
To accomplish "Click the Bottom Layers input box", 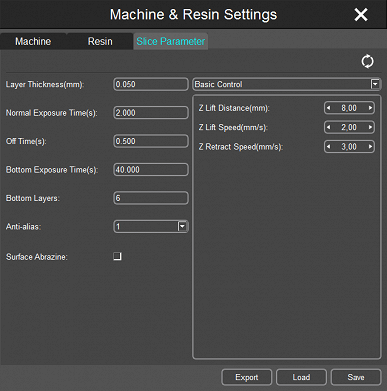I will [x=151, y=198].
